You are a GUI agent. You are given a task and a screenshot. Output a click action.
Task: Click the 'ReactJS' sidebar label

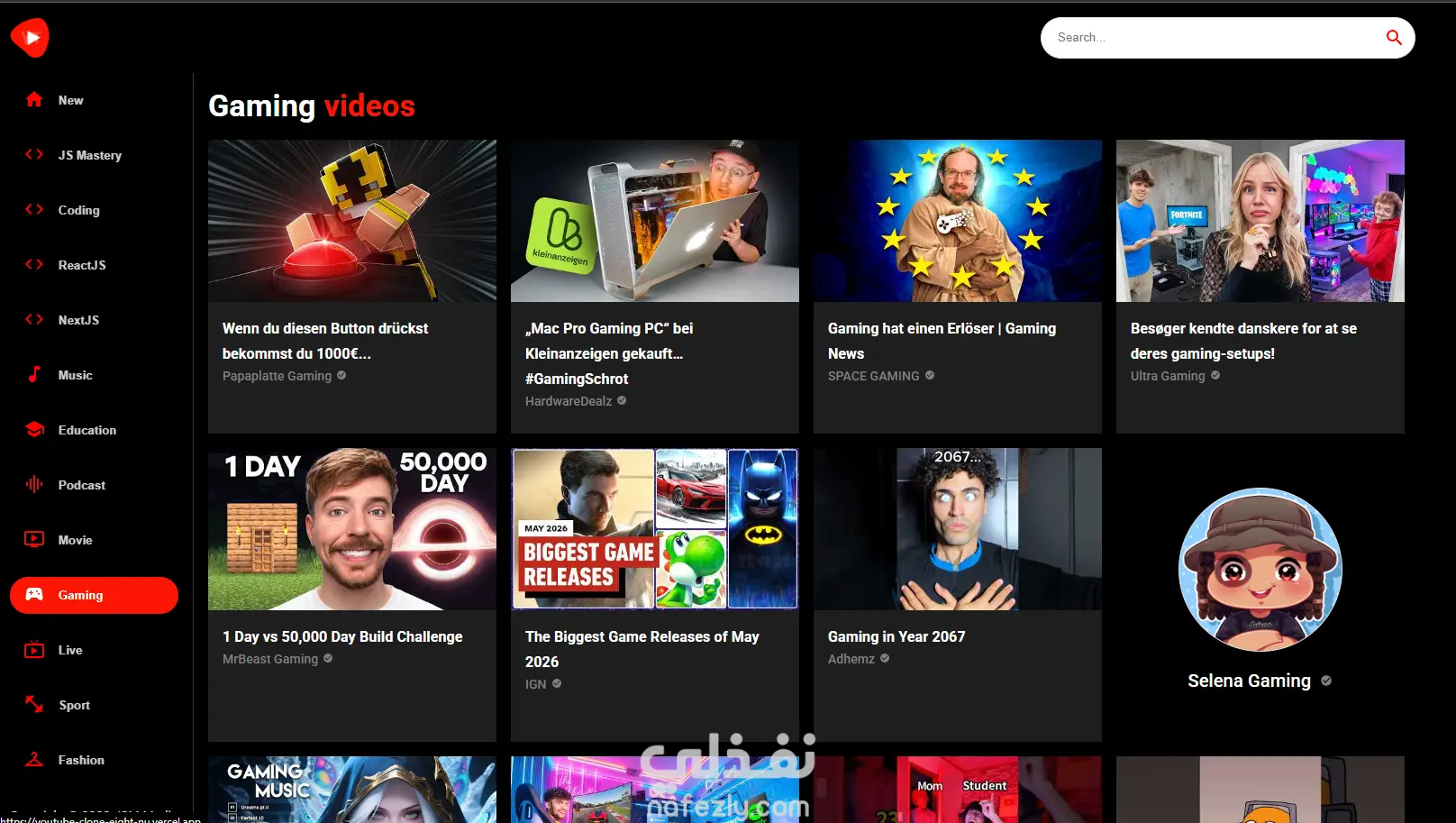[x=82, y=265]
